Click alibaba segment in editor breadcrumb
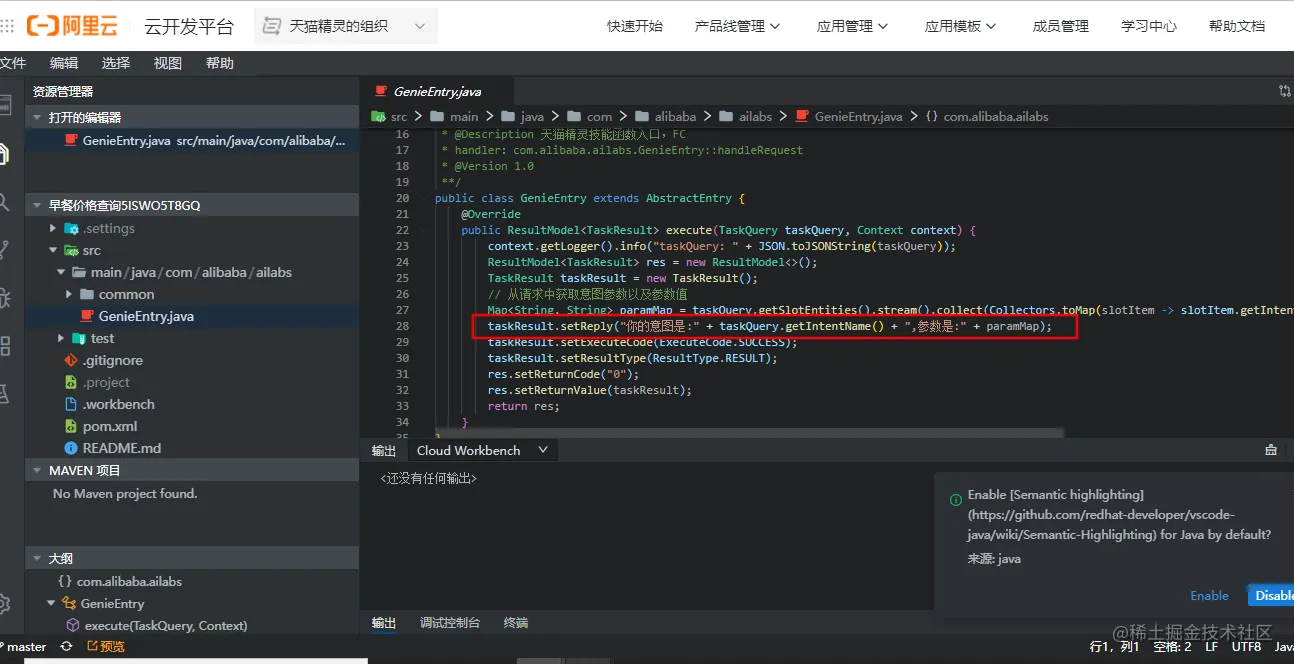This screenshot has height=664, width=1294. tap(676, 116)
